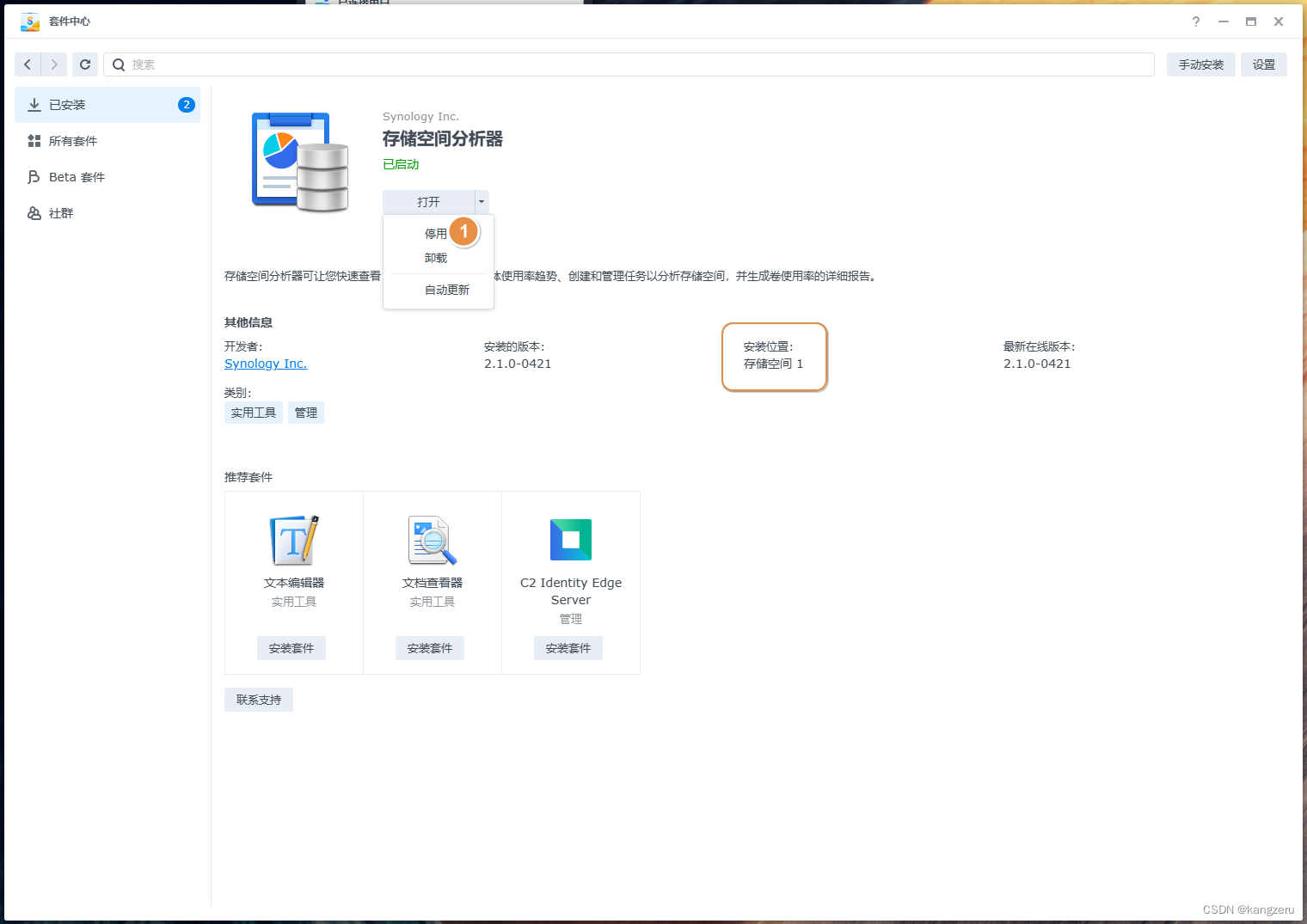Click the C2 Identity Edge Server title

pos(571,591)
